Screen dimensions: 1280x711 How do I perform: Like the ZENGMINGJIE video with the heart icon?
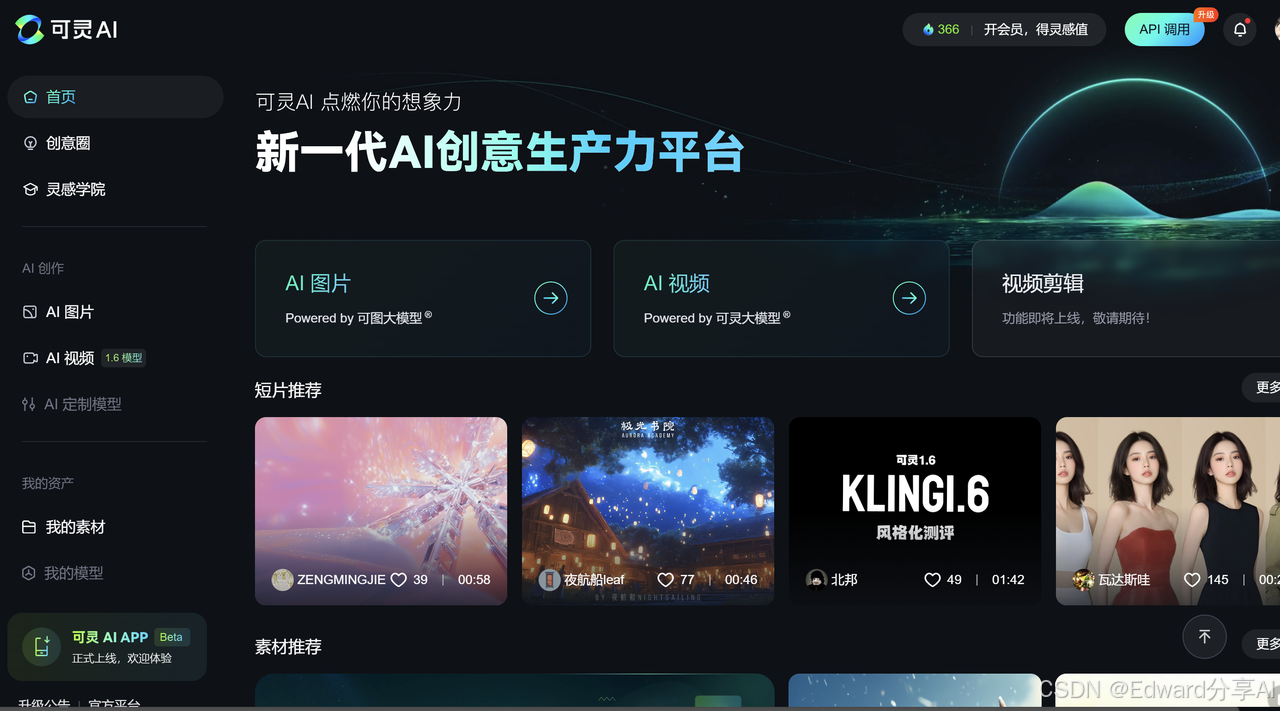coord(398,580)
